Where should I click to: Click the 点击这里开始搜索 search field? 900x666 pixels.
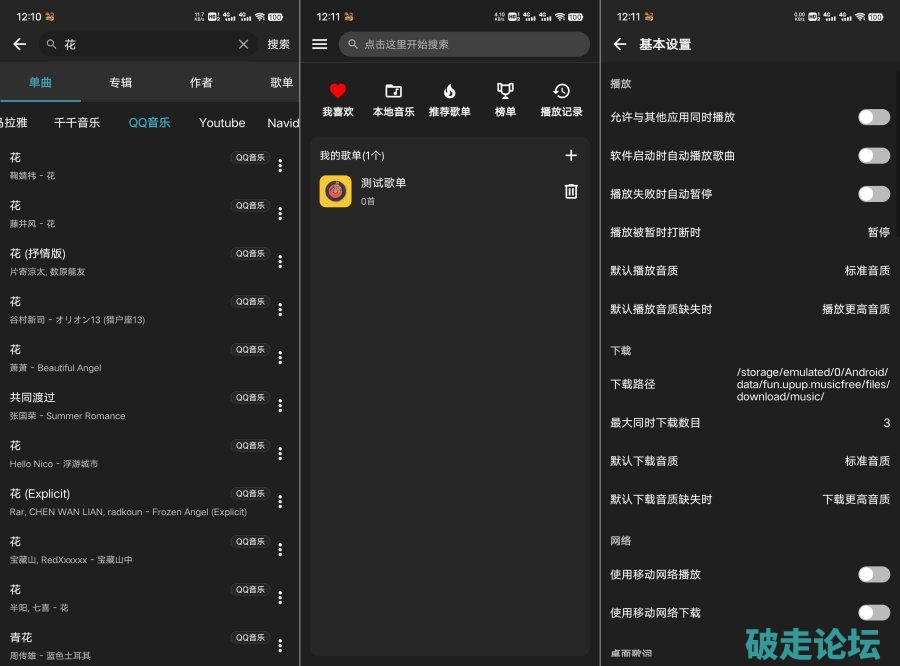[464, 44]
